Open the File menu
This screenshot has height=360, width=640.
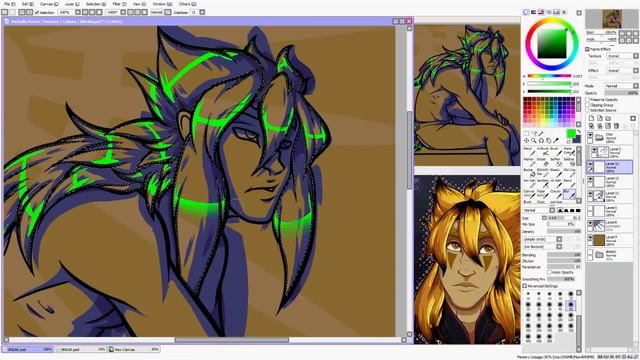pos(9,4)
